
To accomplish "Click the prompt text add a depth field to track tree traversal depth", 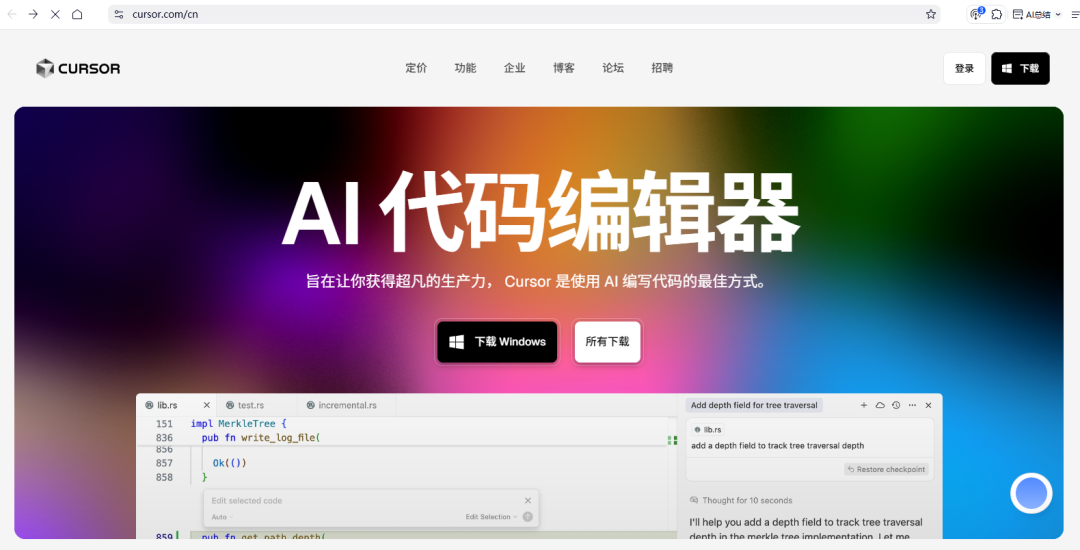I will tap(778, 445).
